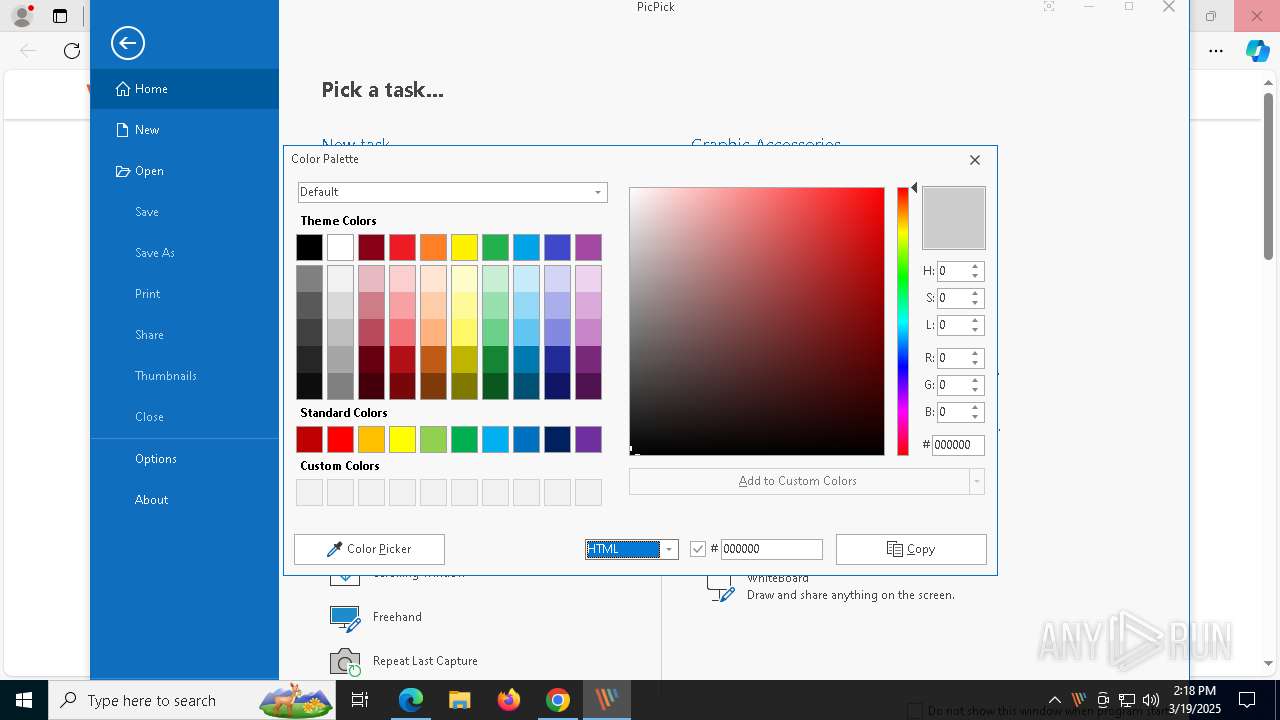Click Add to Custom Colors button
1280x720 pixels.
(798, 481)
